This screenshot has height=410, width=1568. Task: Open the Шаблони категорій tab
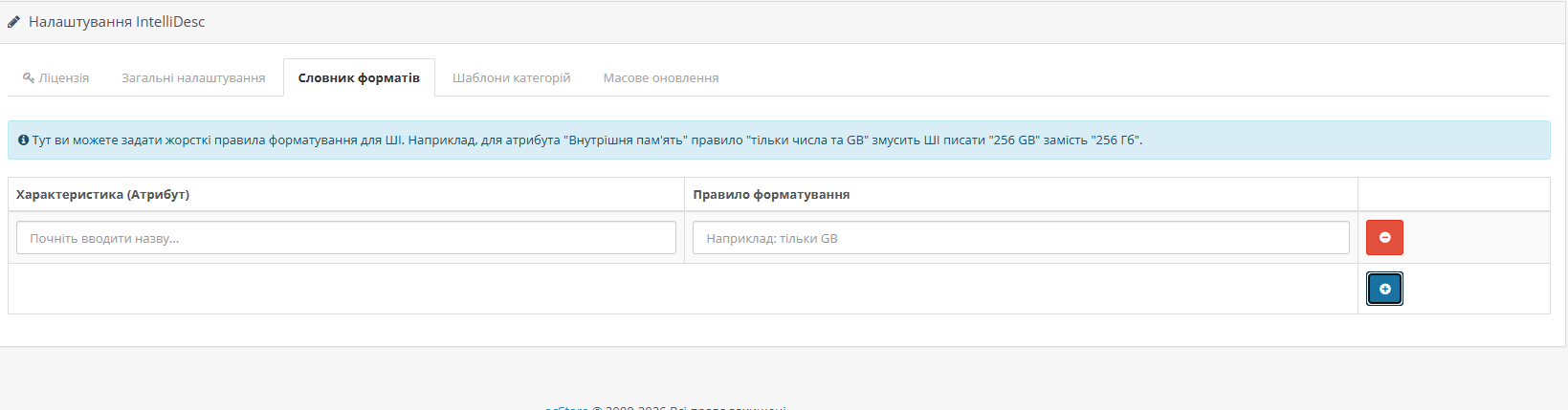[x=511, y=77]
